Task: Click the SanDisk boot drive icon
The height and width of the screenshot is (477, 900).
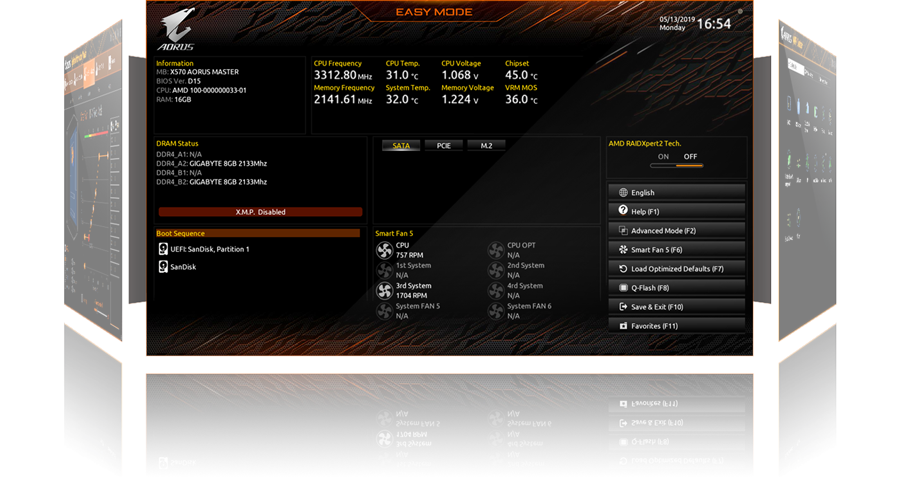Action: [x=163, y=266]
